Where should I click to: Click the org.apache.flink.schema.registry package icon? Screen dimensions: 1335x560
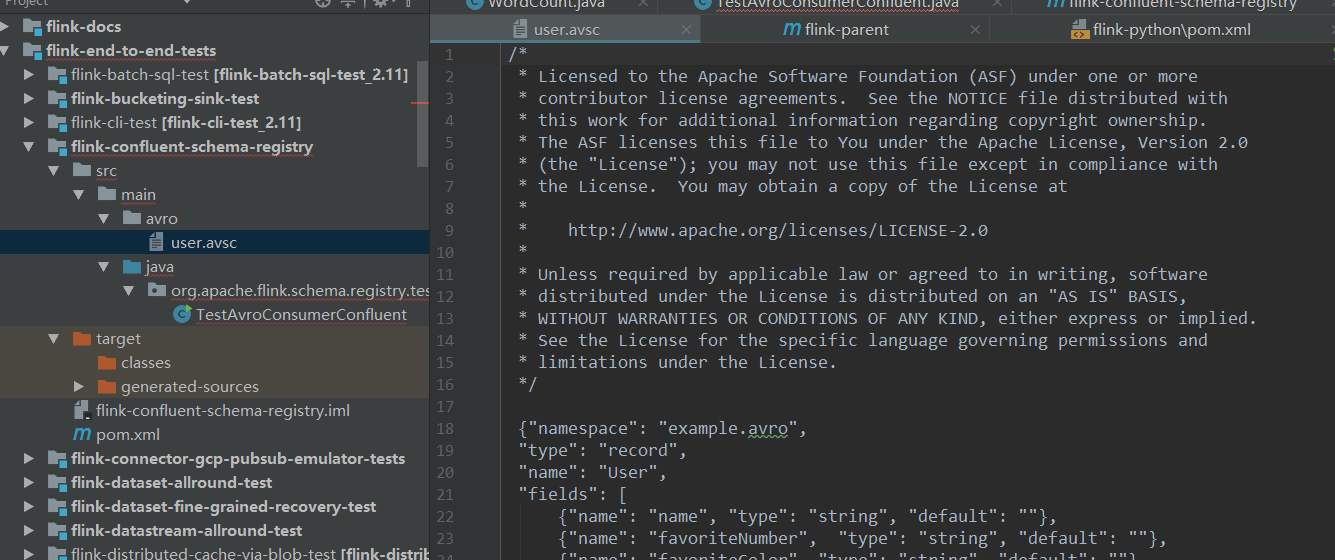pos(156,290)
